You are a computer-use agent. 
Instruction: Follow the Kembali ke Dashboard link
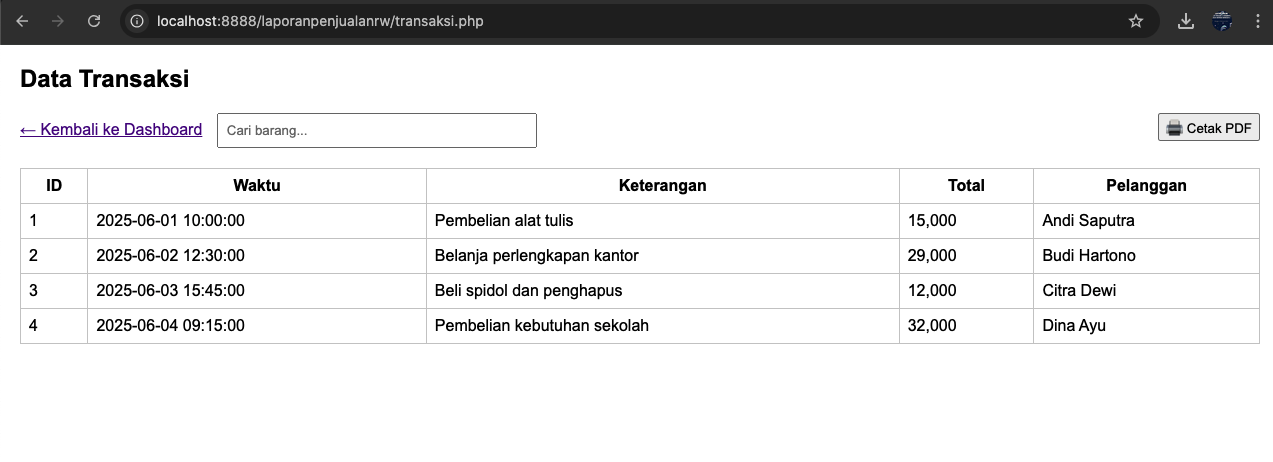[111, 129]
